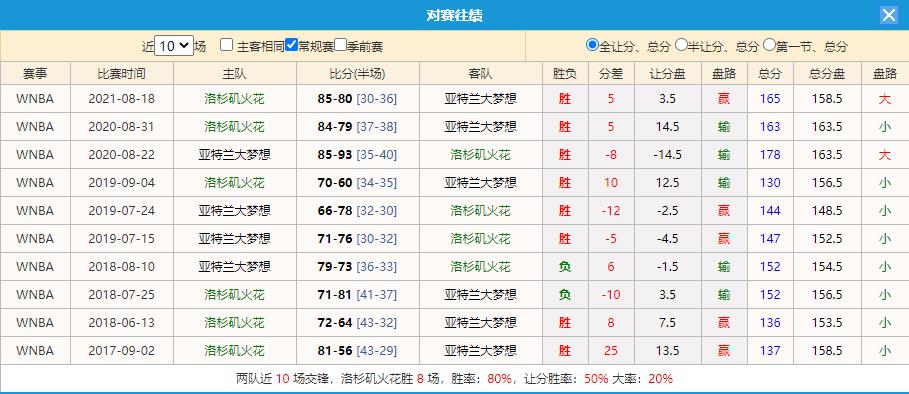Viewport: 909px width, 394px height.
Task: Click the date 2019-07-15
Action: click(x=122, y=238)
